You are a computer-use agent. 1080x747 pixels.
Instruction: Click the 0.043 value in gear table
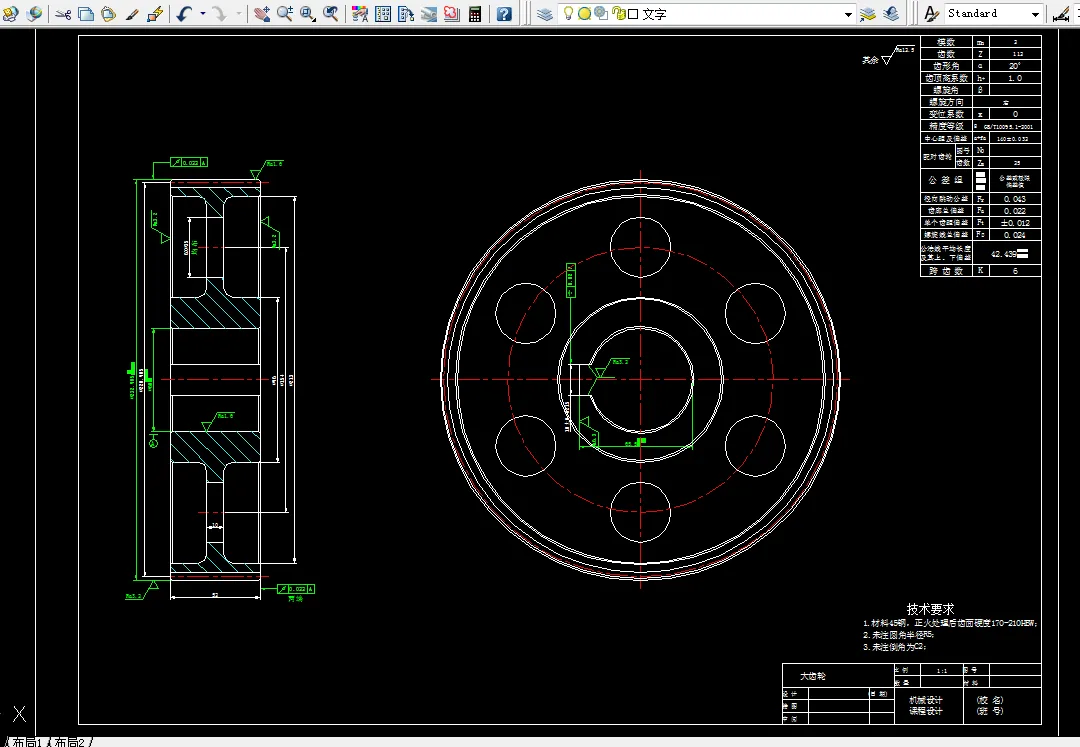click(x=1015, y=199)
